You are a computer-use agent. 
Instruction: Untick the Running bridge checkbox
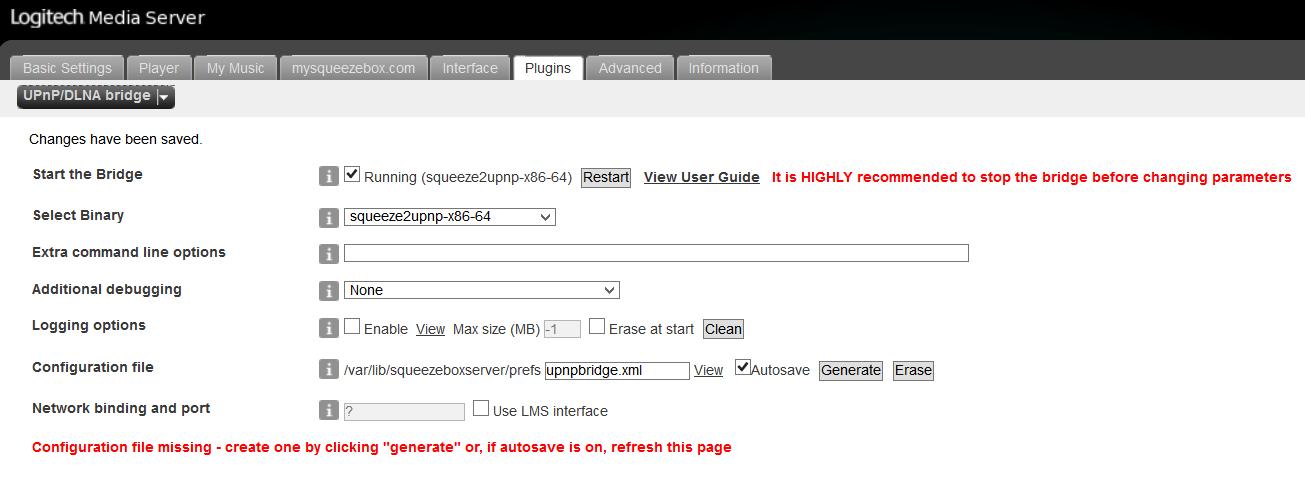click(x=352, y=175)
